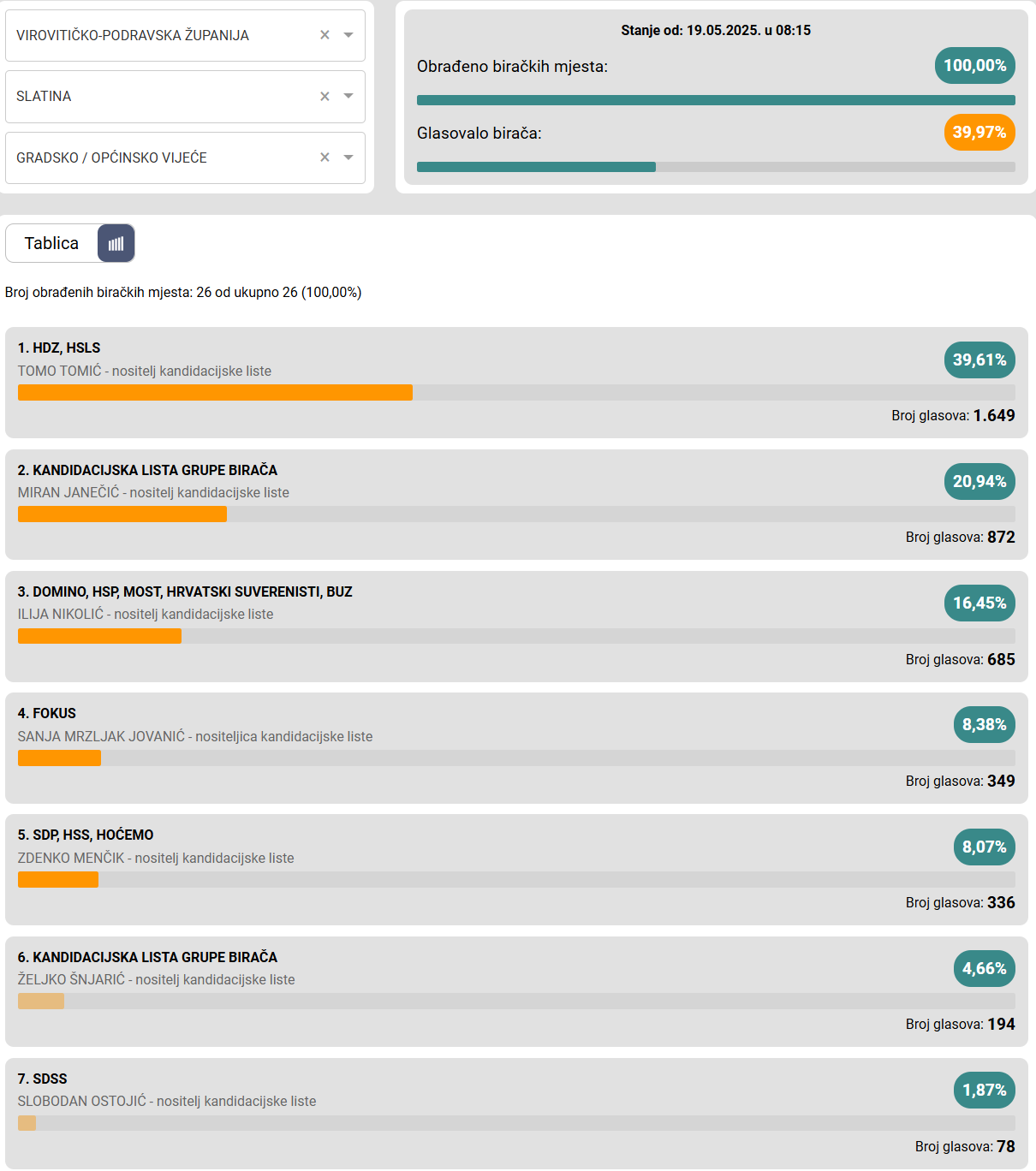Click the orange 39,97% turnout badge
1036x1171 pixels.
(x=979, y=133)
